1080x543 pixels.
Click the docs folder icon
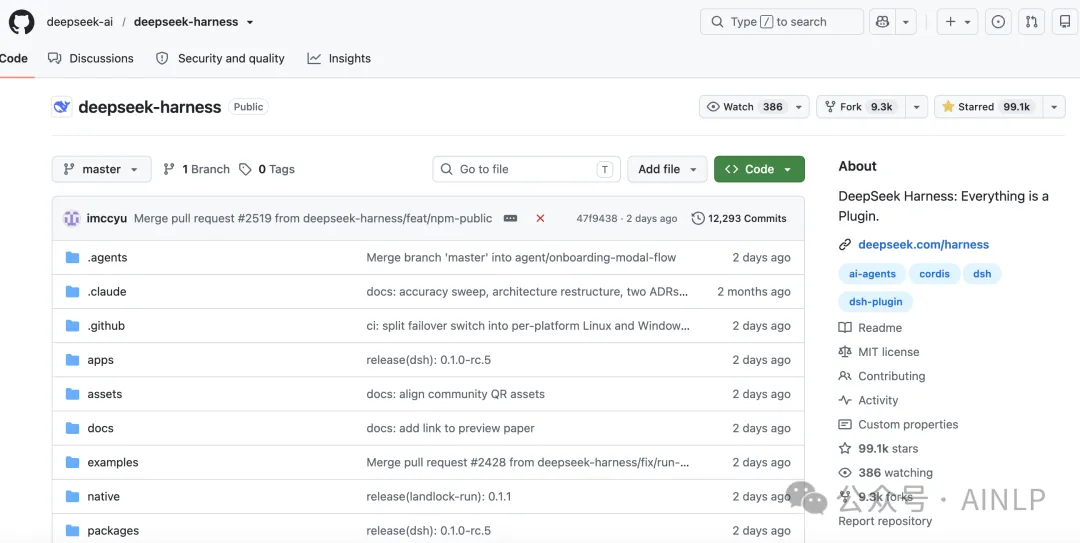pos(72,428)
